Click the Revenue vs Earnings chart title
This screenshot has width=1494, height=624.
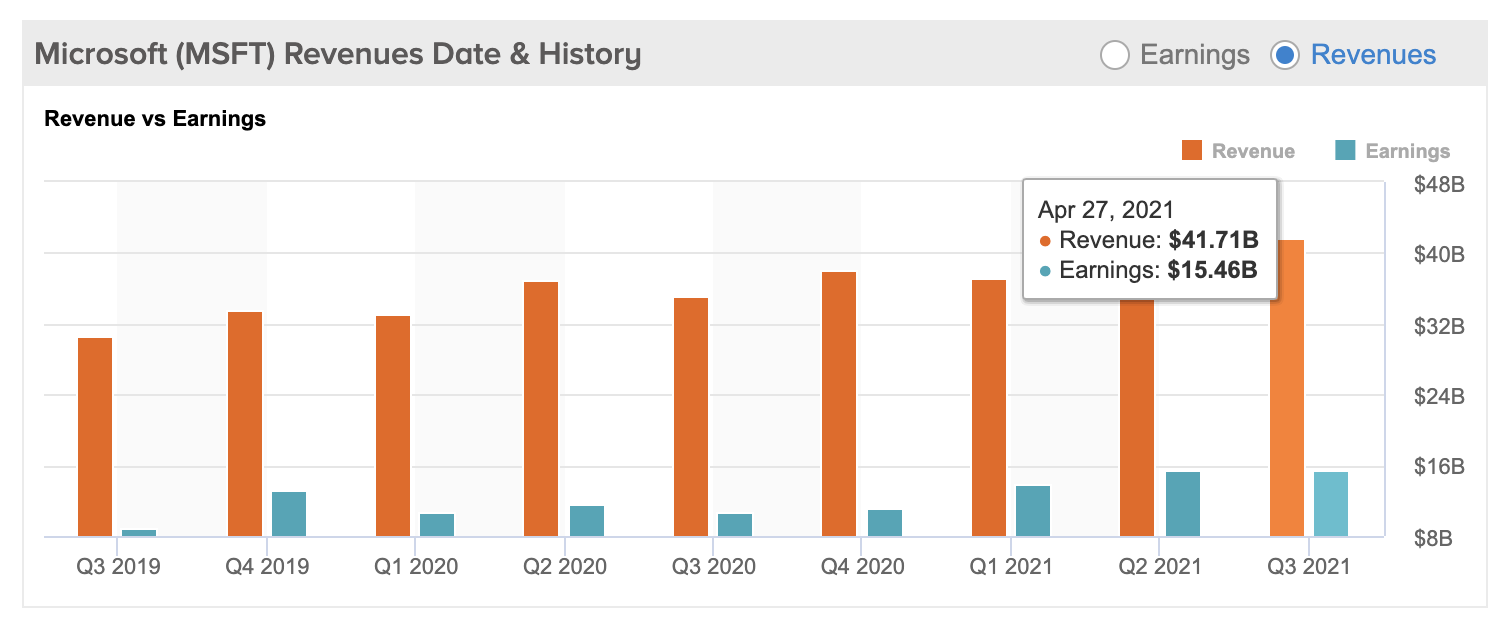coord(155,119)
